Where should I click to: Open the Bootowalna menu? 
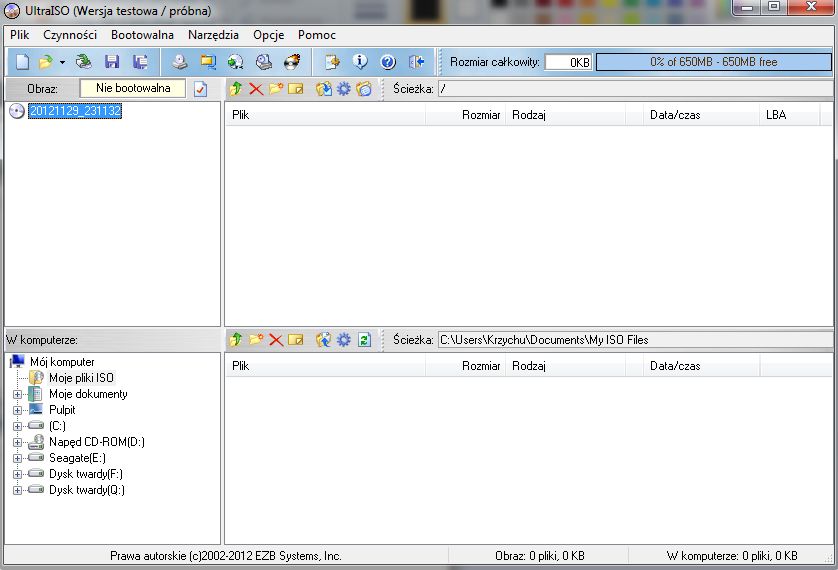(x=142, y=35)
